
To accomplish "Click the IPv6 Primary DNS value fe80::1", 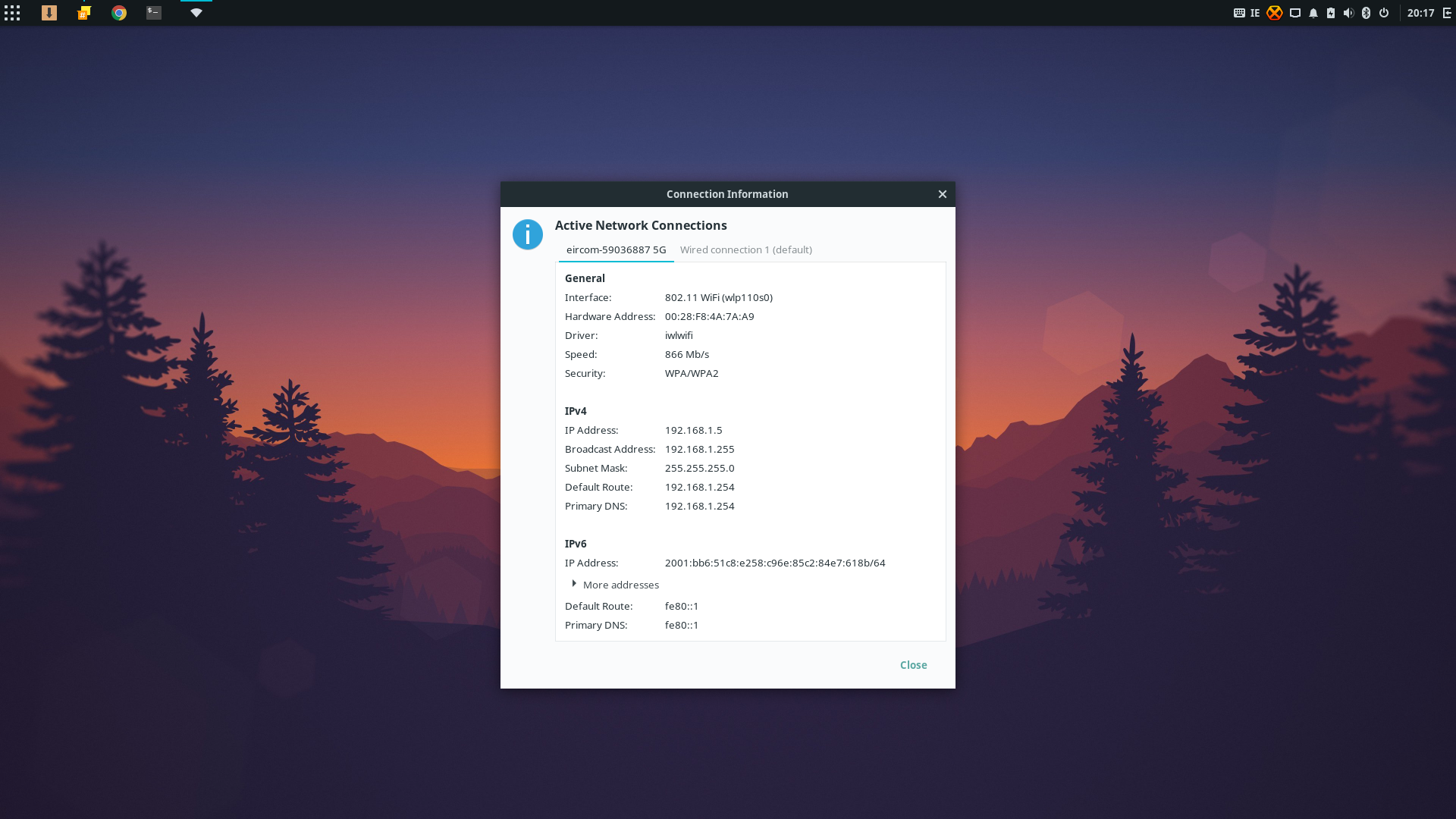I will pos(682,625).
